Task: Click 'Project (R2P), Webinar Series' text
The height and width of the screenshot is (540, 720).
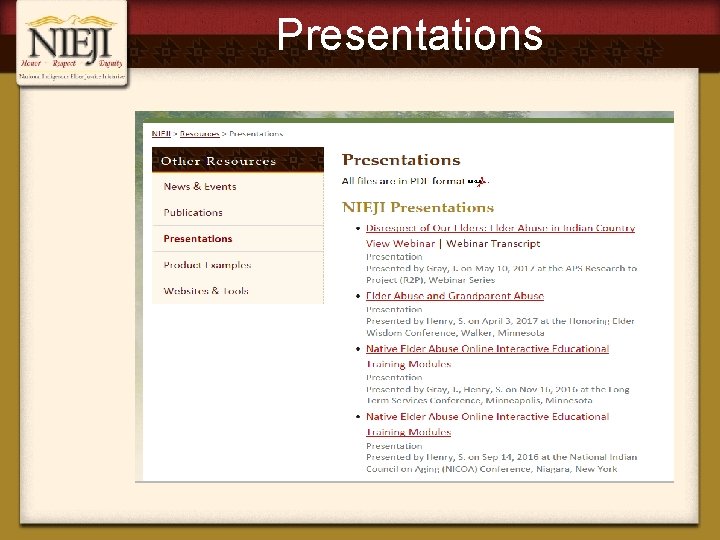Action: (430, 280)
